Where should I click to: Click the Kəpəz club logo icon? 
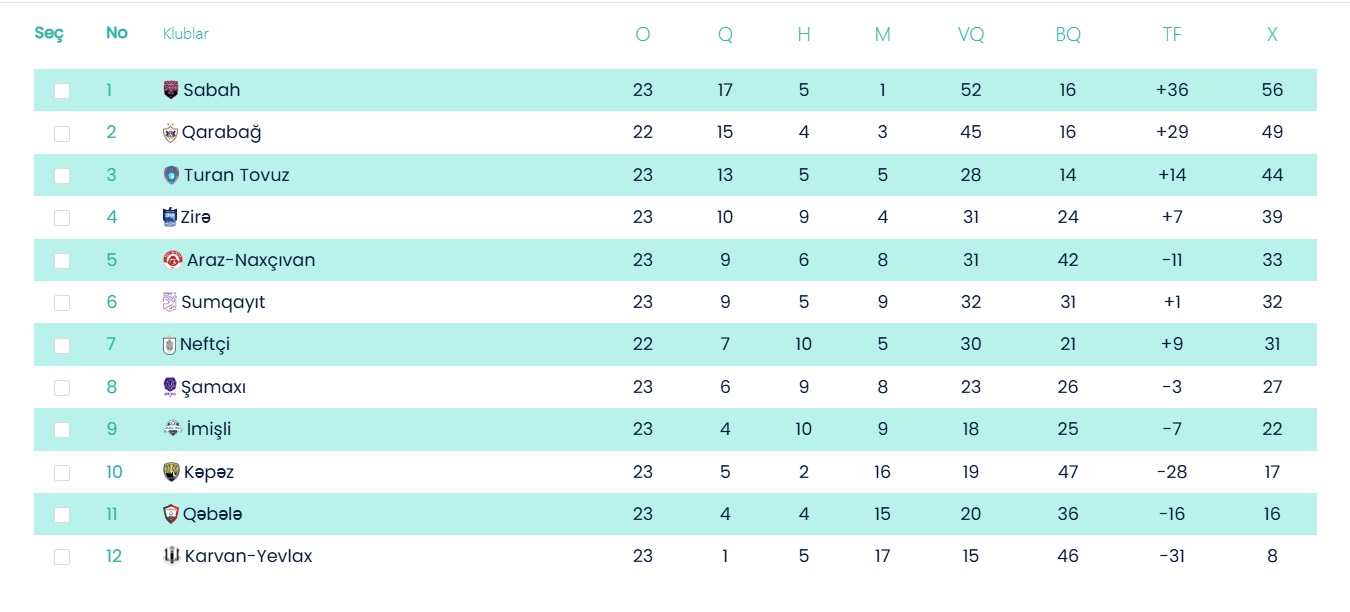click(x=171, y=472)
